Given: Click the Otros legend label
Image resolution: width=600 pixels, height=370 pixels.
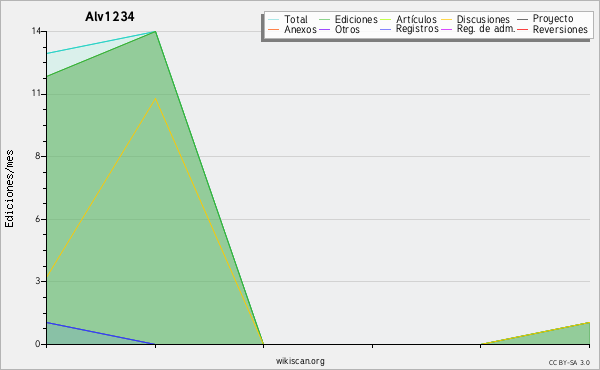Looking at the screenshot, I should [x=347, y=29].
